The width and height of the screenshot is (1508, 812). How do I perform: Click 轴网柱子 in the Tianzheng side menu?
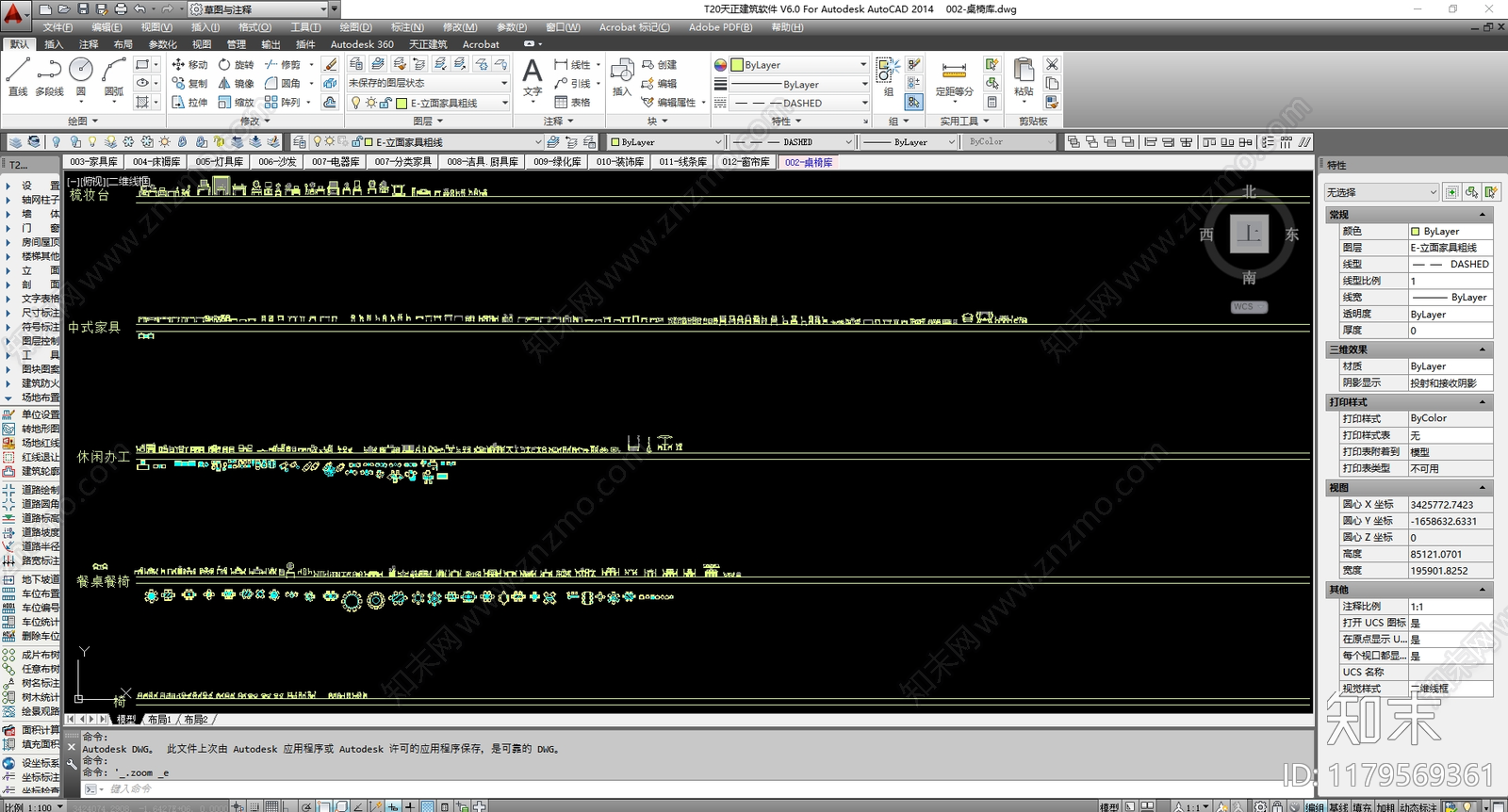[41, 200]
